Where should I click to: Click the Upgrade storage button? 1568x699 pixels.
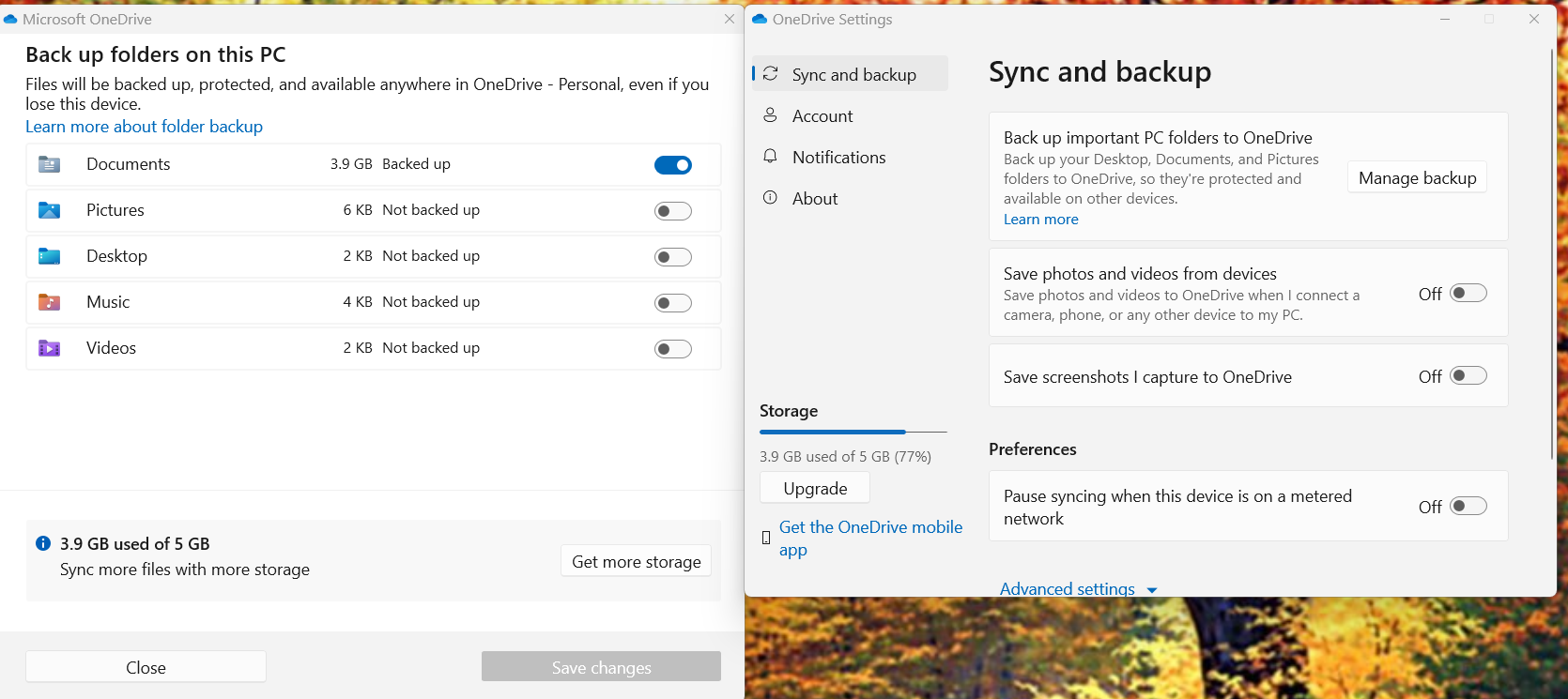[815, 488]
